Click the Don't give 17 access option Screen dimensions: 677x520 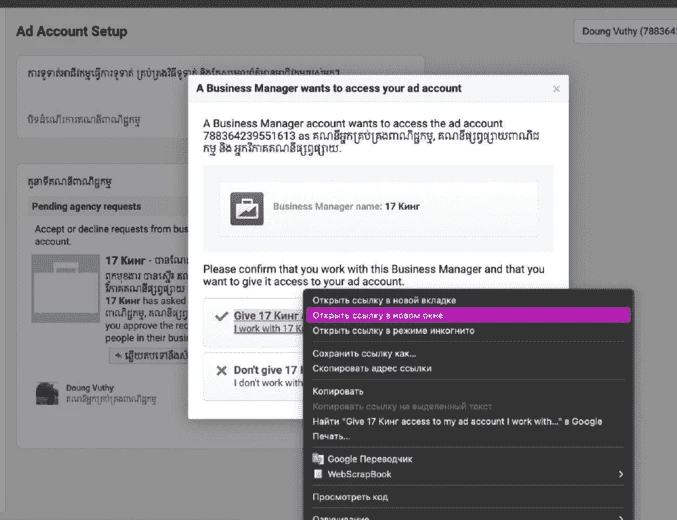click(x=253, y=377)
